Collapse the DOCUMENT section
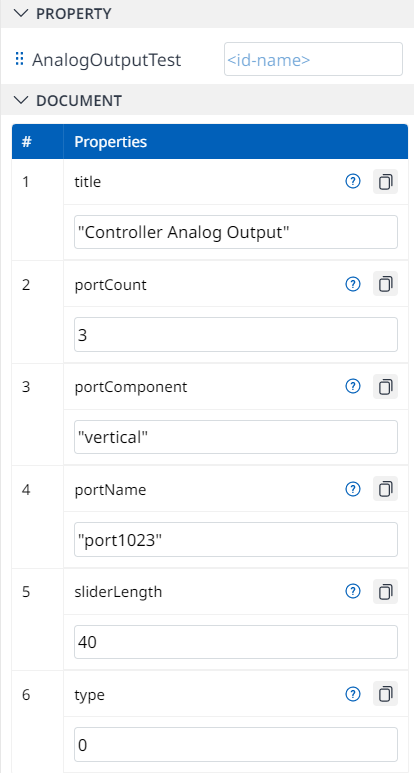Screen dimensions: 414x773 click(21, 101)
